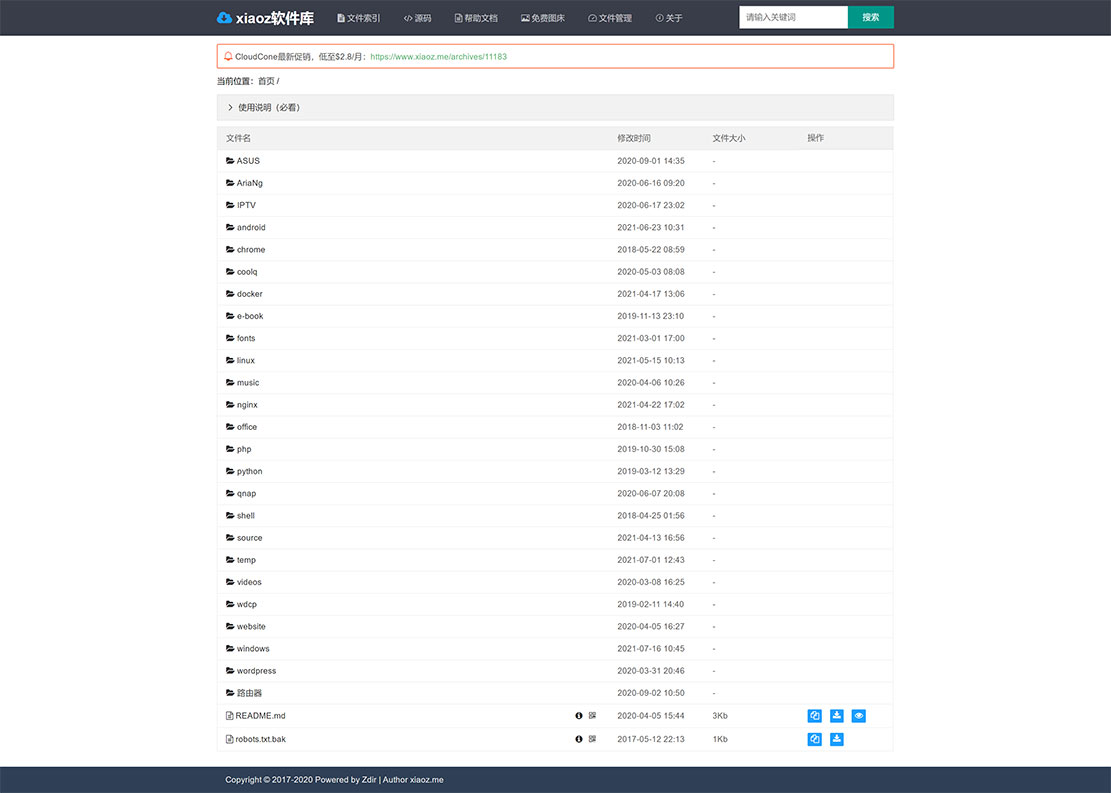Open the docker folder
Image resolution: width=1111 pixels, height=793 pixels.
pos(249,294)
